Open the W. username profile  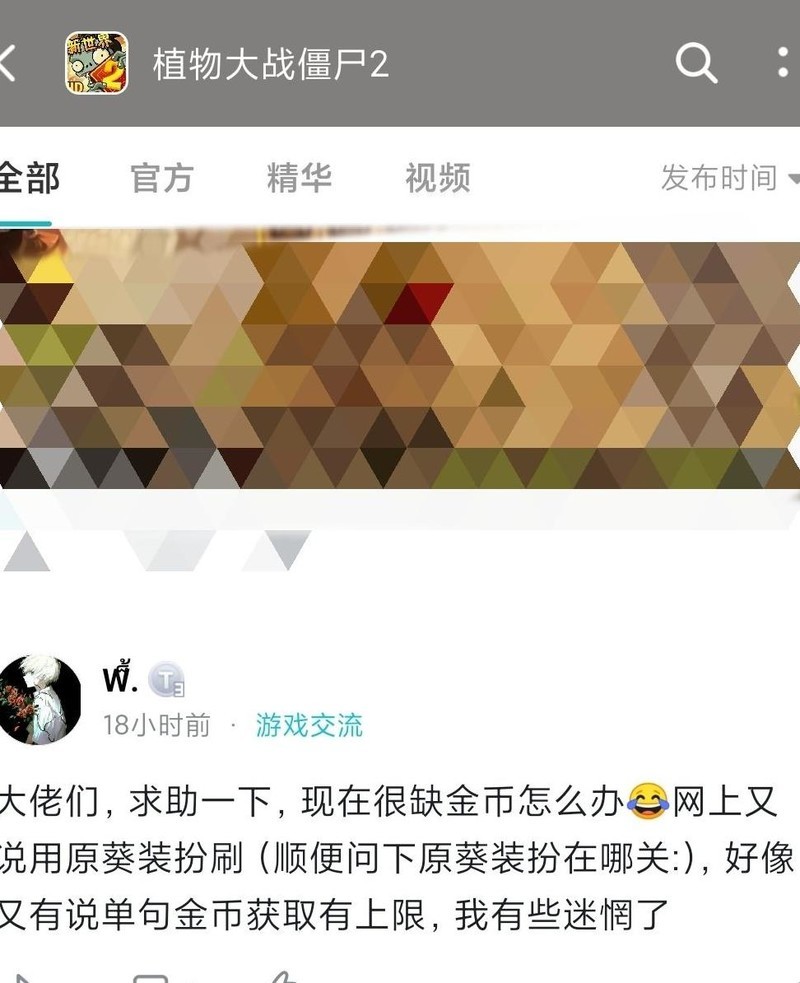[x=120, y=677]
